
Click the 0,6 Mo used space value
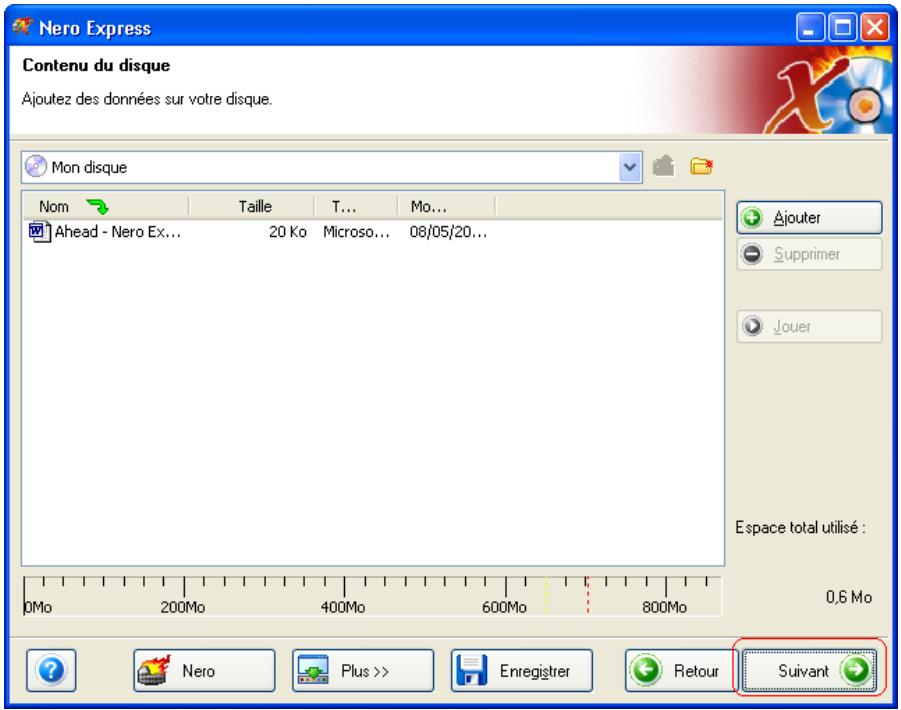pyautogui.click(x=848, y=597)
